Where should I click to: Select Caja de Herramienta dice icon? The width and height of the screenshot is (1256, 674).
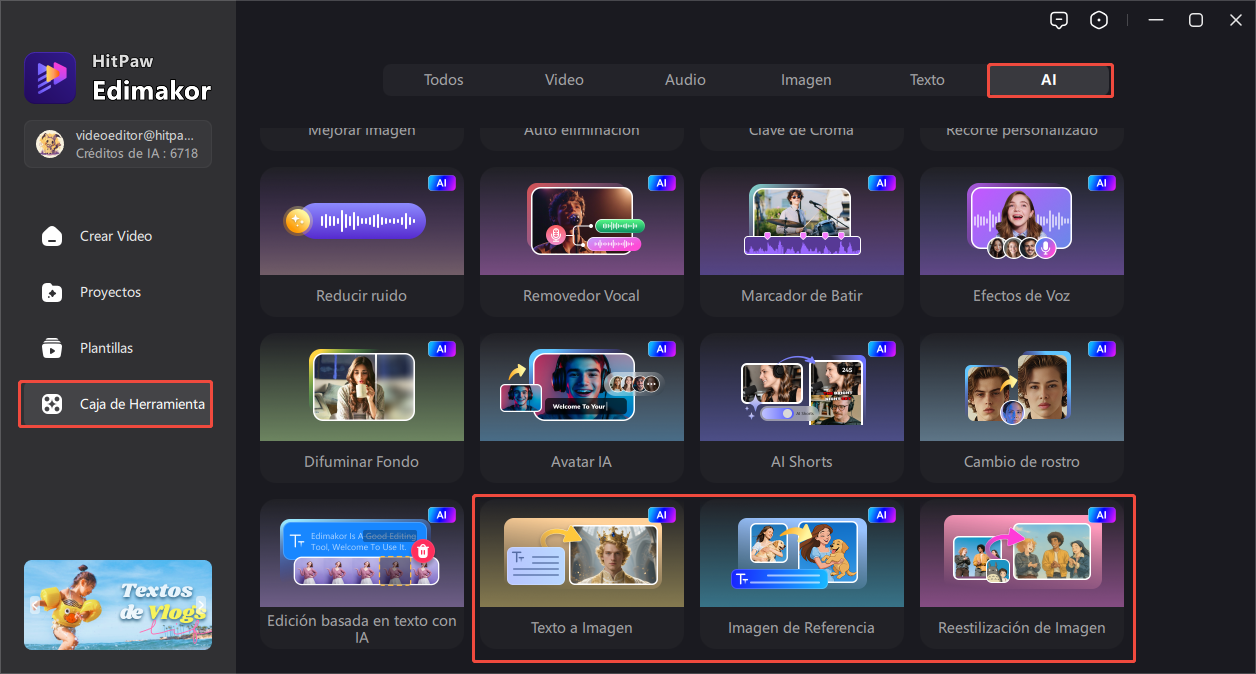[x=51, y=404]
